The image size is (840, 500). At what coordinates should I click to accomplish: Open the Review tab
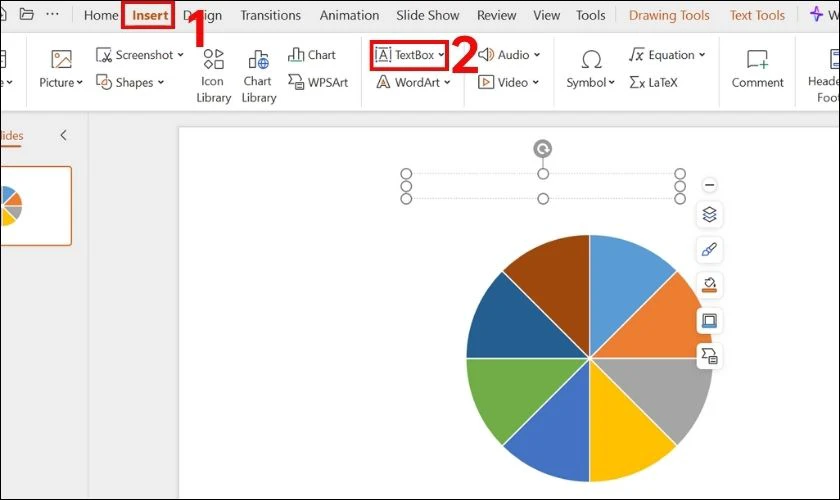[497, 16]
